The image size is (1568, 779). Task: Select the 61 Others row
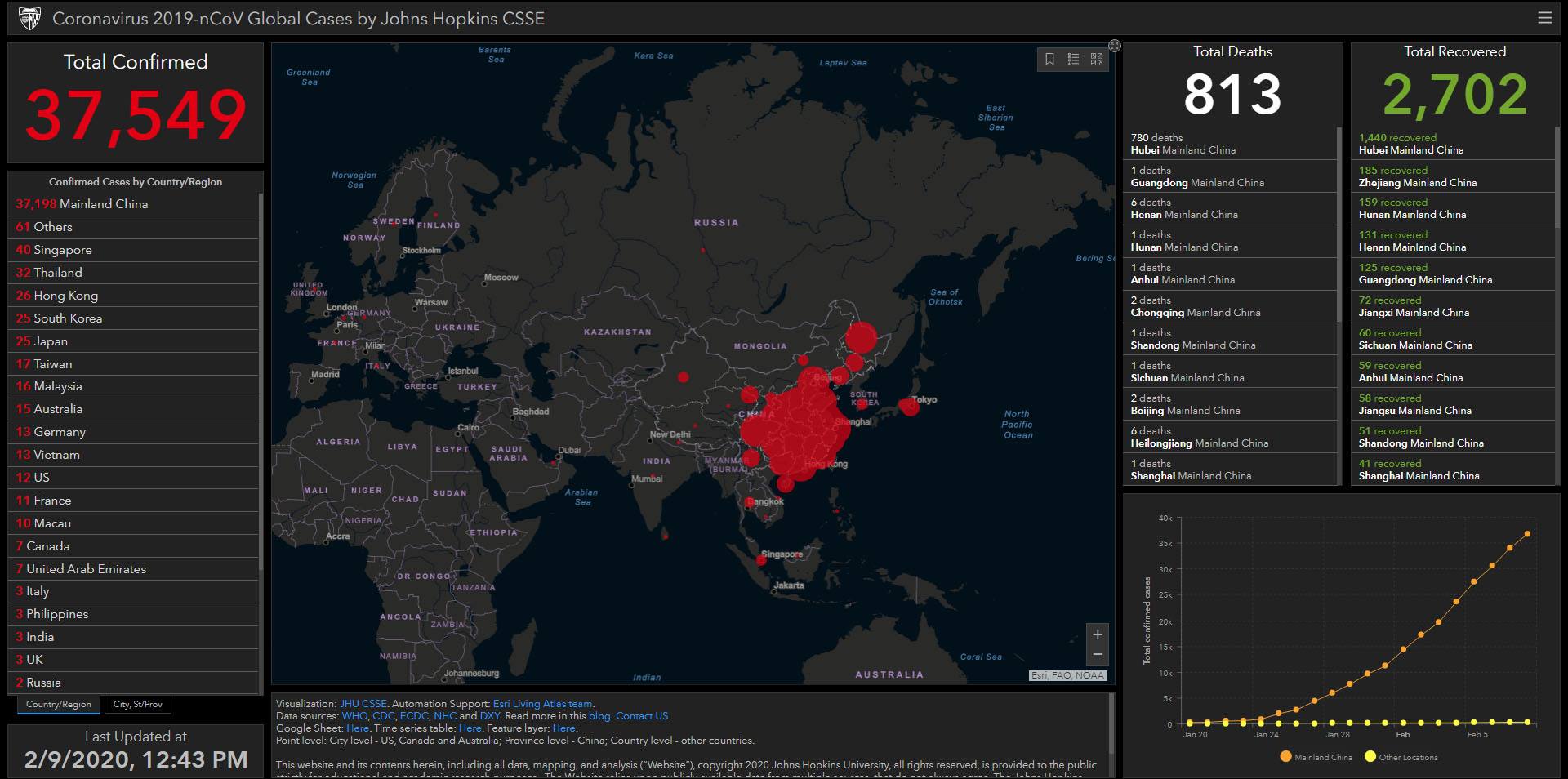[133, 227]
